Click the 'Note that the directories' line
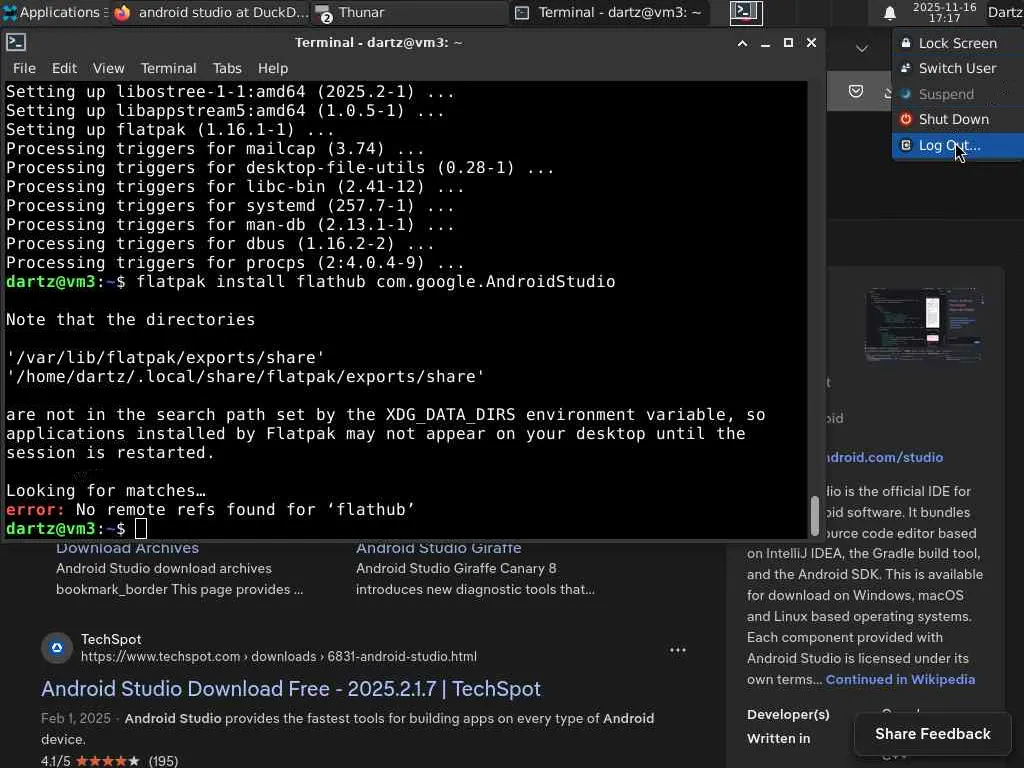 131,319
